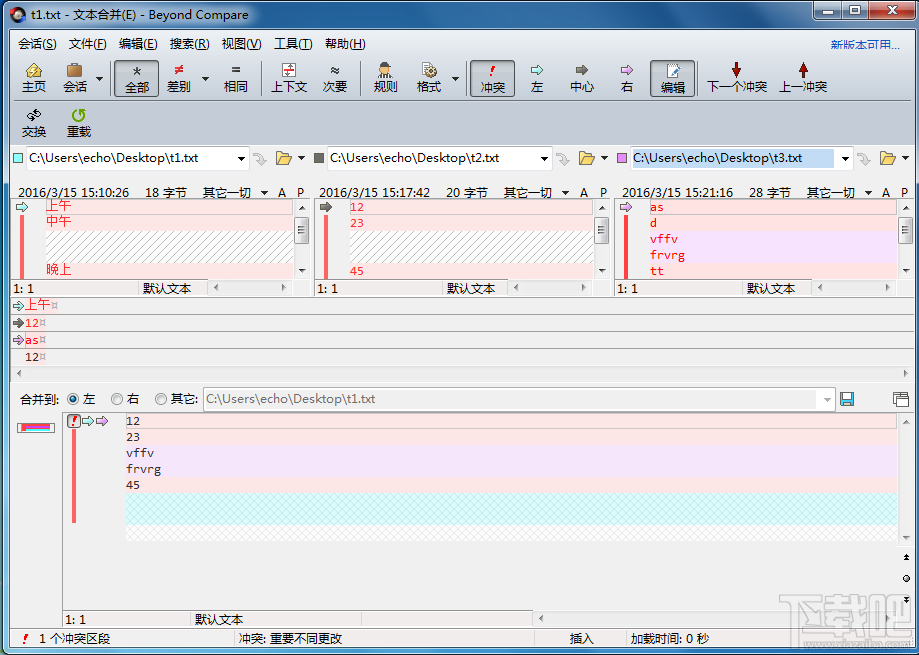This screenshot has width=919, height=655.
Task: Click the 相同 same-lines filter icon
Action: [235, 78]
